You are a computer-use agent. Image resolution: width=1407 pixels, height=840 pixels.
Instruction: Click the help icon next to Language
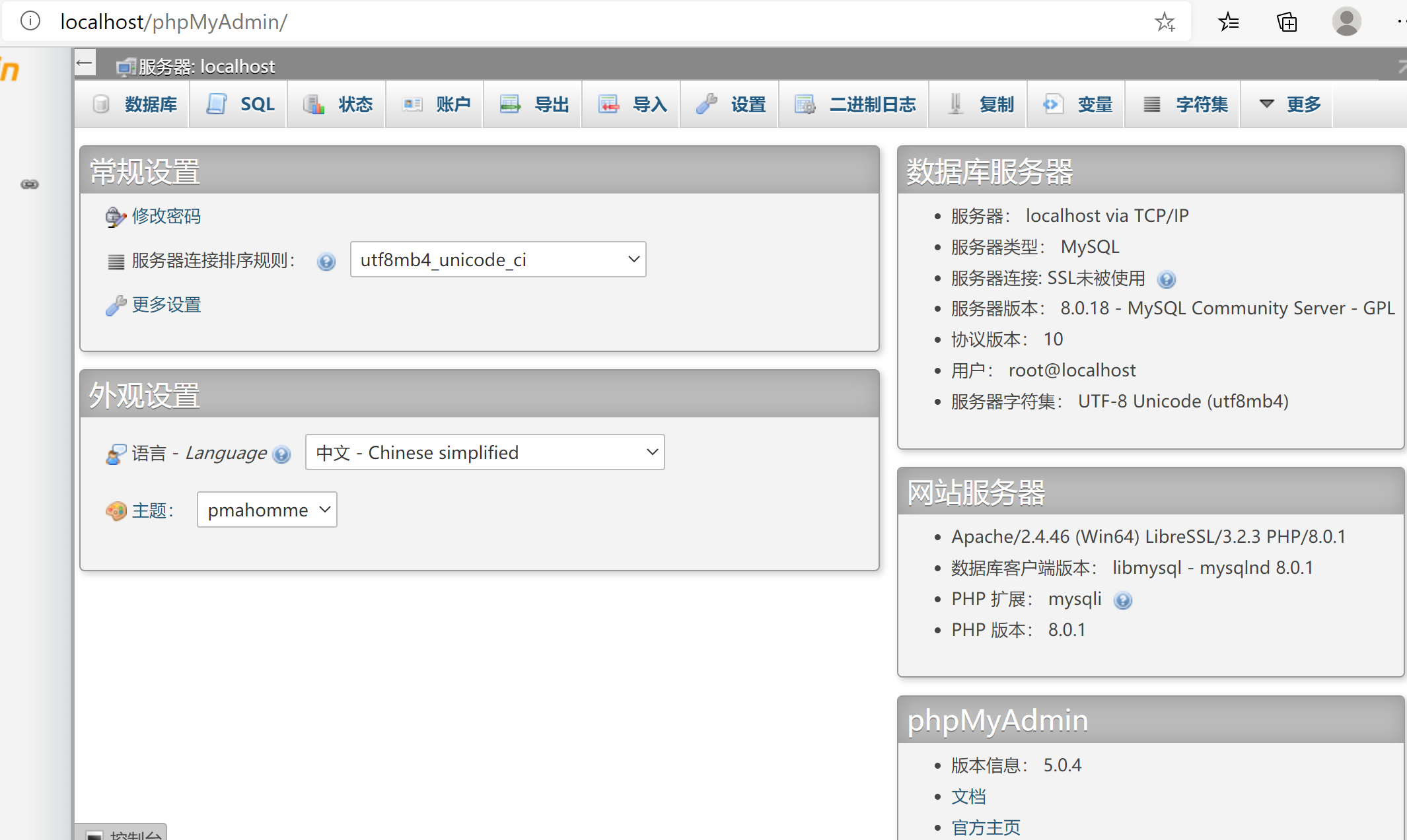pos(281,454)
